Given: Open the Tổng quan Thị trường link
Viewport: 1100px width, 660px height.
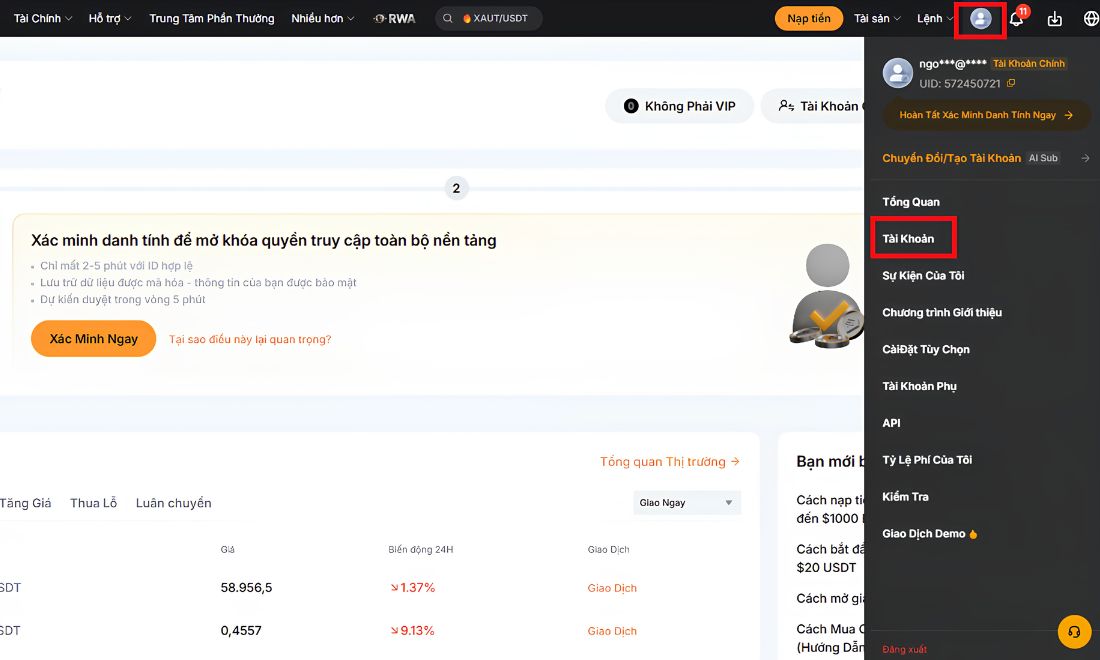Looking at the screenshot, I should [669, 462].
